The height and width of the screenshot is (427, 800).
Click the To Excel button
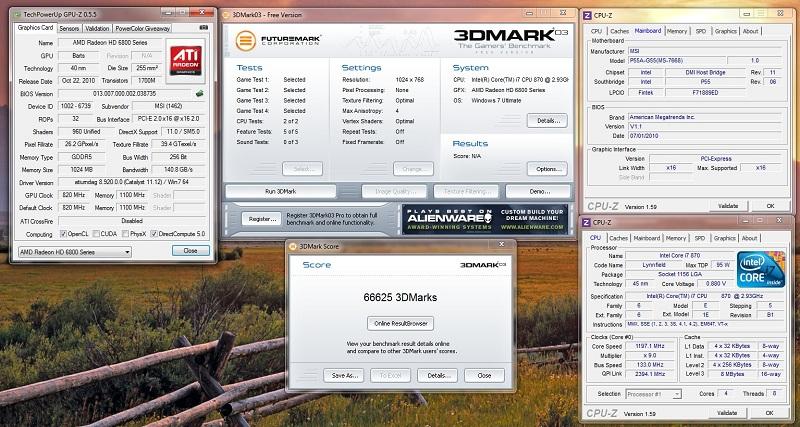click(x=390, y=375)
